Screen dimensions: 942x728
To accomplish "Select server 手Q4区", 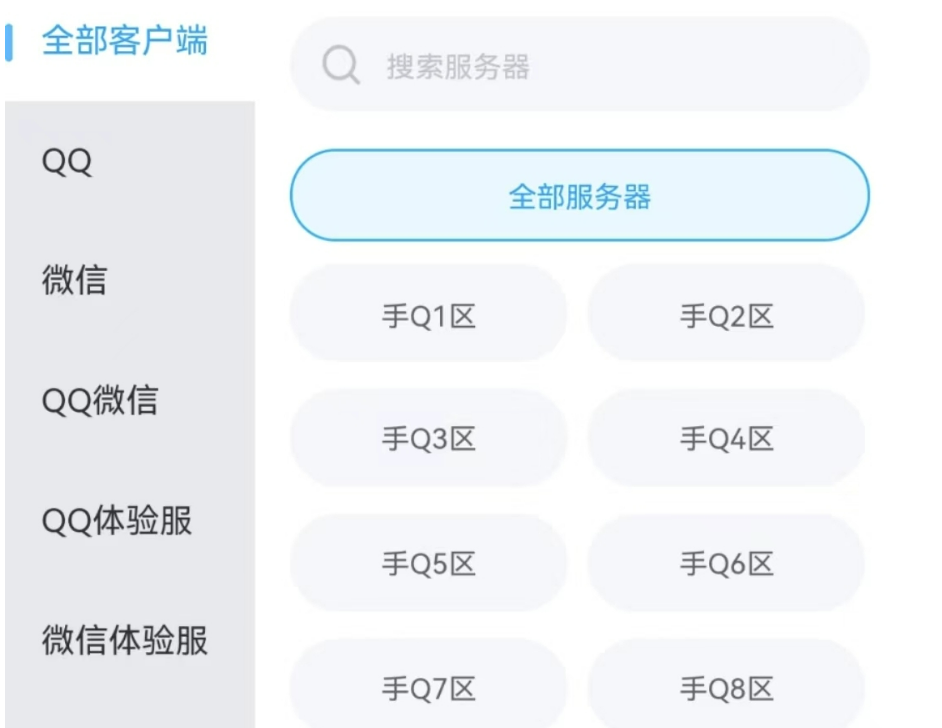I will 726,439.
